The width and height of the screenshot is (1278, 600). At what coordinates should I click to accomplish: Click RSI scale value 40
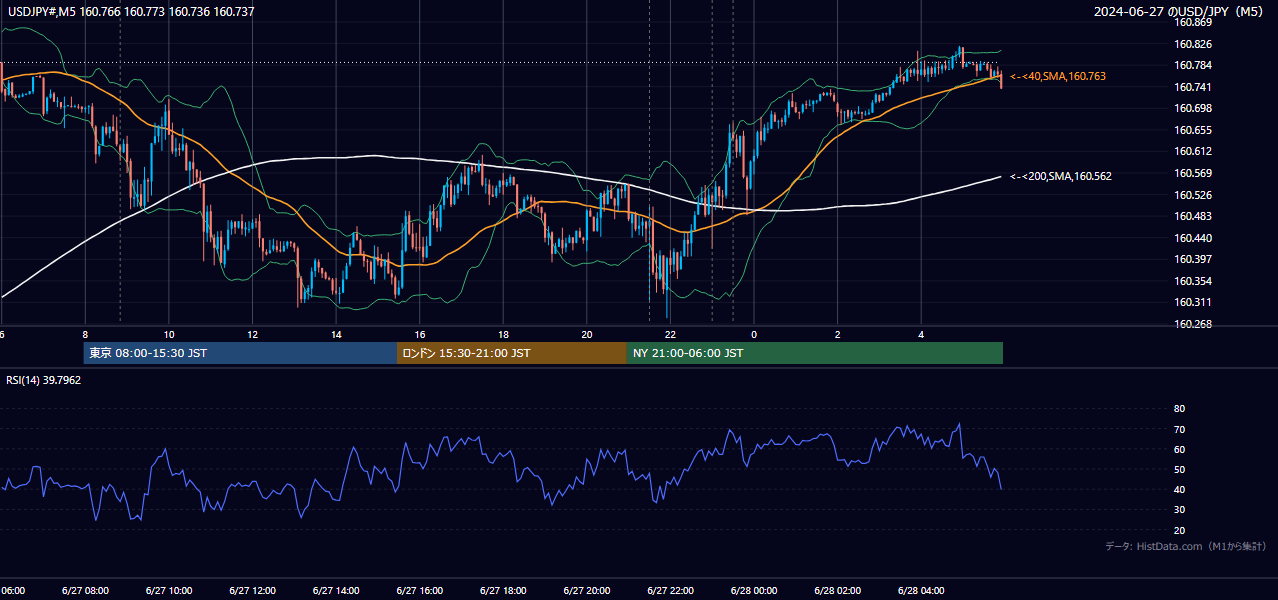pos(1180,489)
